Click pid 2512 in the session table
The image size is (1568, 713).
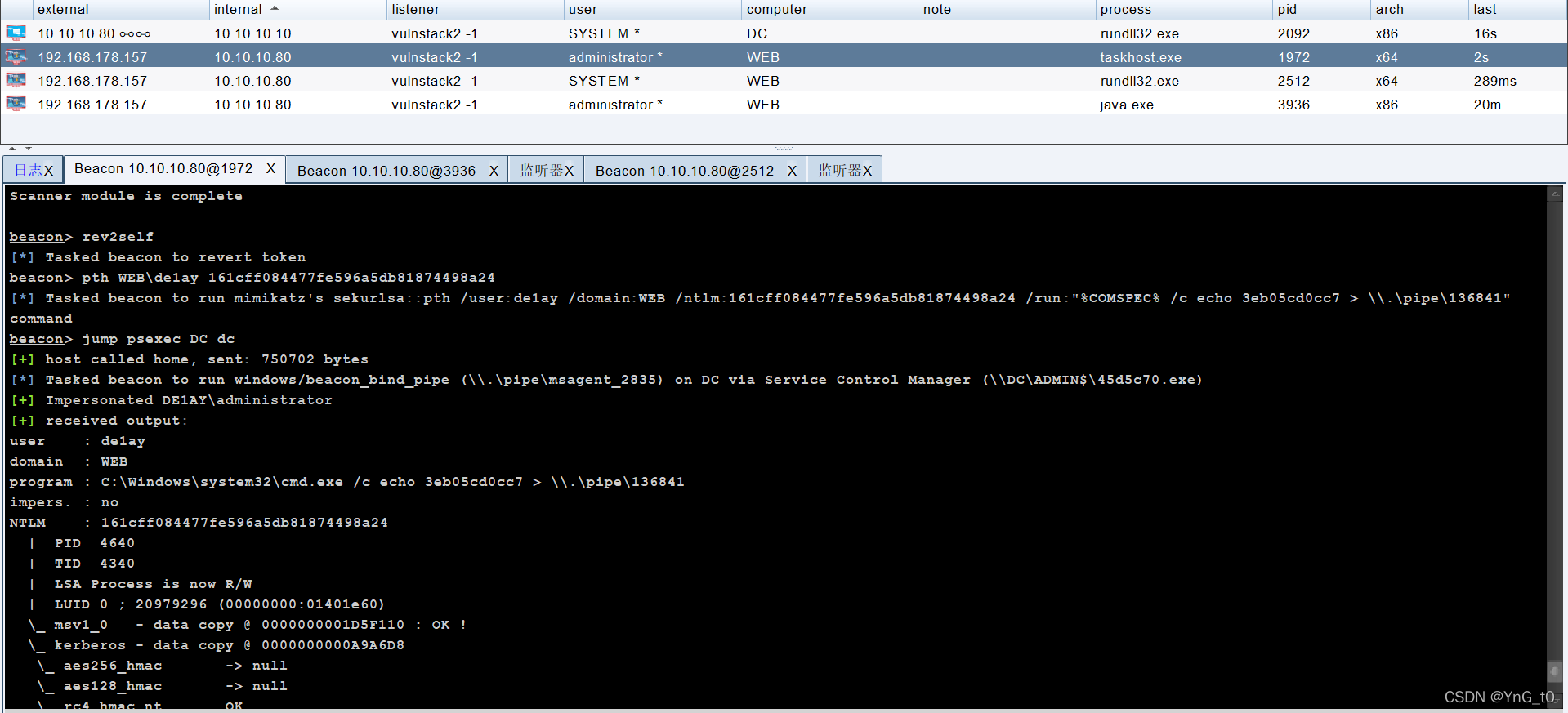(1293, 81)
